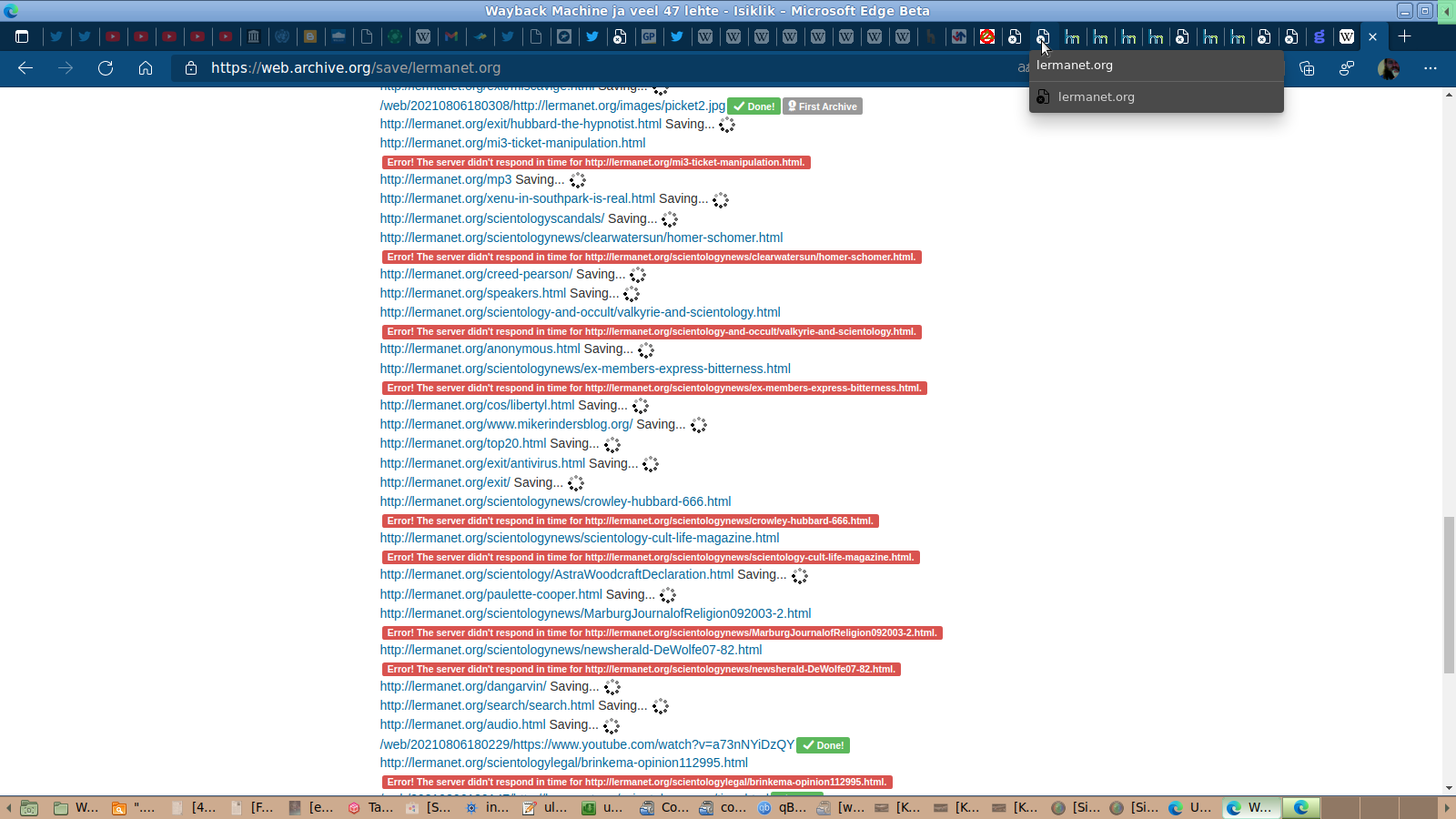1456x819 pixels.
Task: Click the scrollbar up arrow
Action: (1449, 95)
